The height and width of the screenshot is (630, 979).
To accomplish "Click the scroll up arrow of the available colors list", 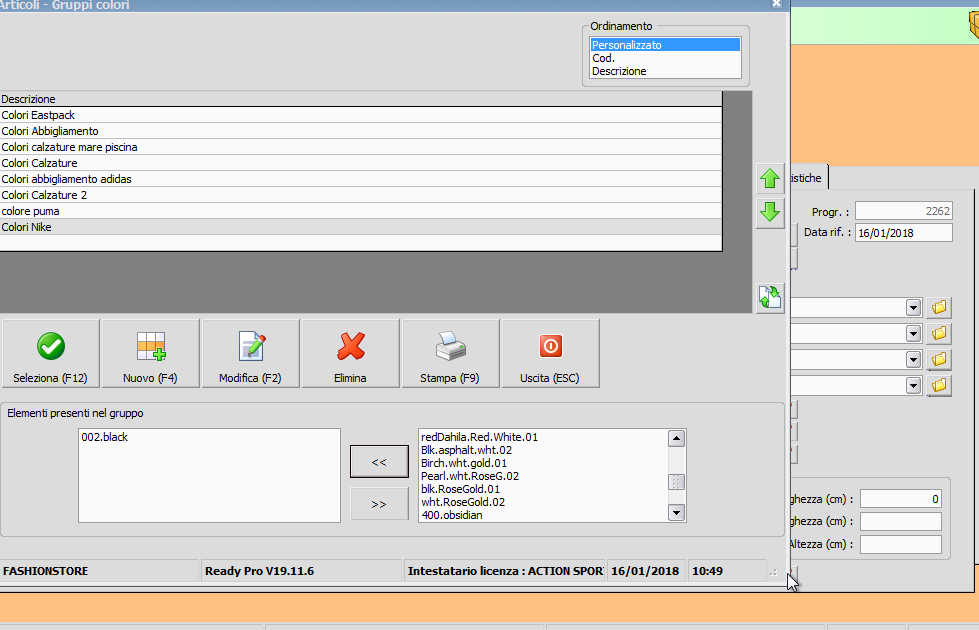I will click(676, 438).
